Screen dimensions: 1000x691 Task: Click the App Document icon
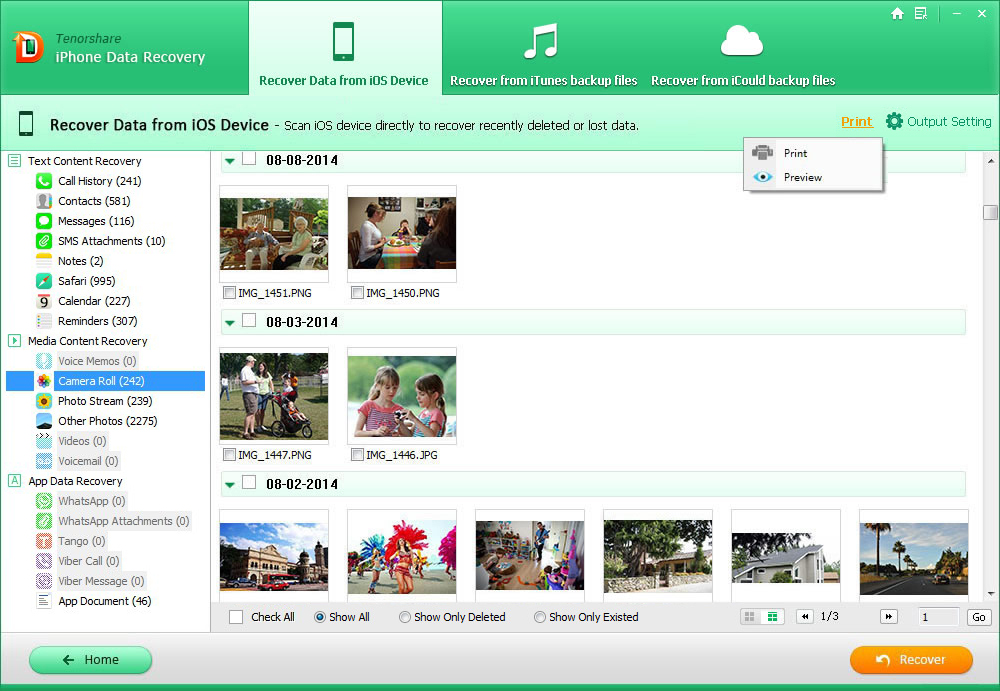point(43,601)
